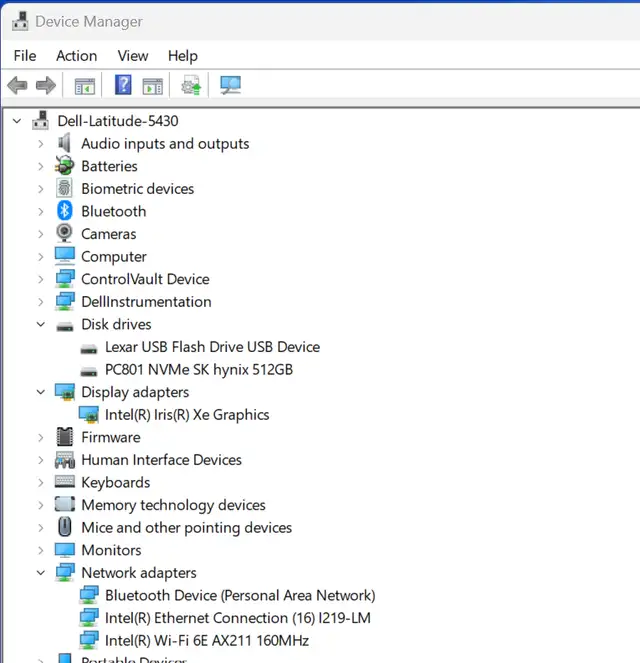Click Update device driver toolbar icon
This screenshot has width=640, height=663.
pos(191,85)
